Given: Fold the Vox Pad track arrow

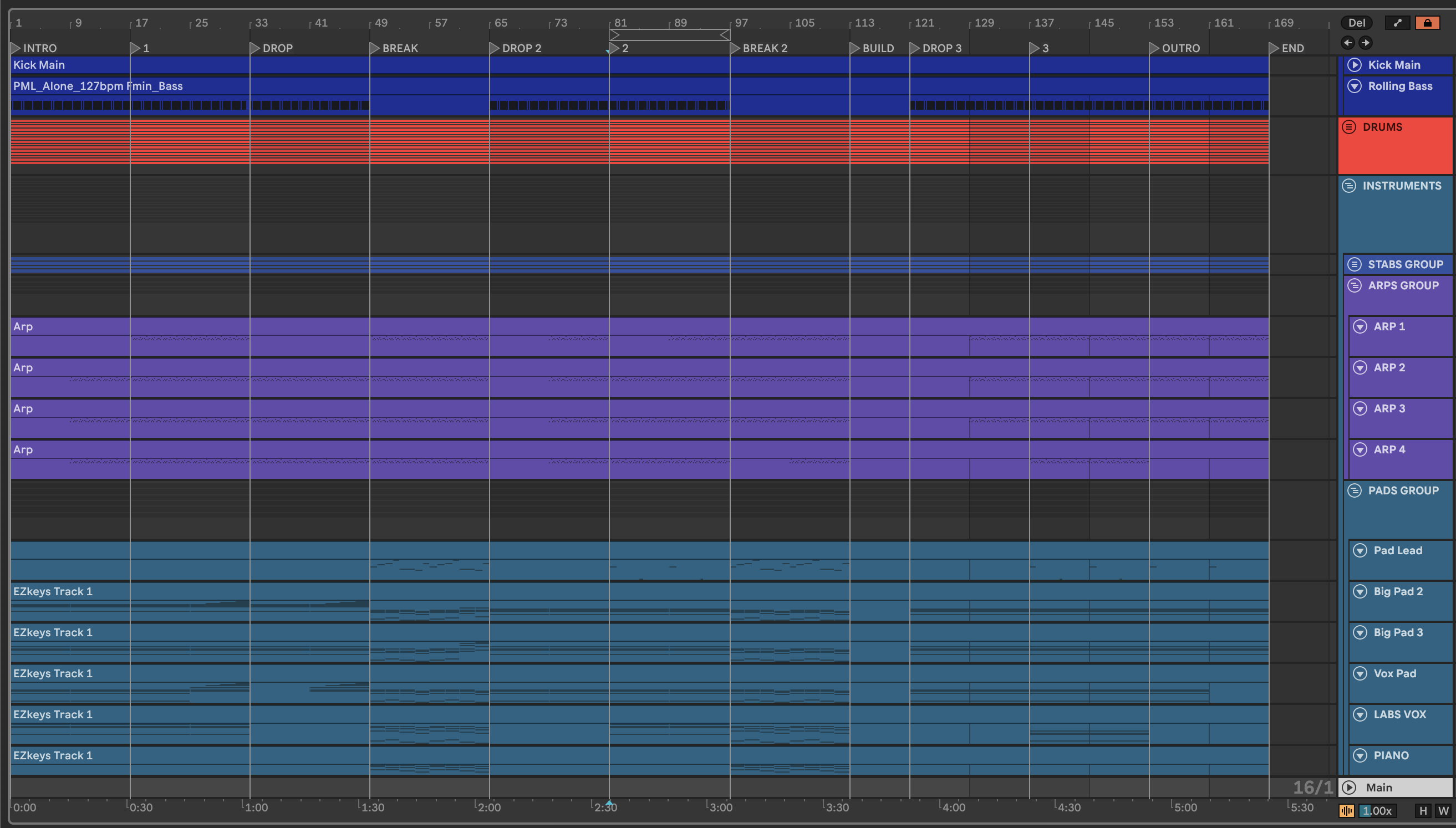Looking at the screenshot, I should click(1360, 673).
